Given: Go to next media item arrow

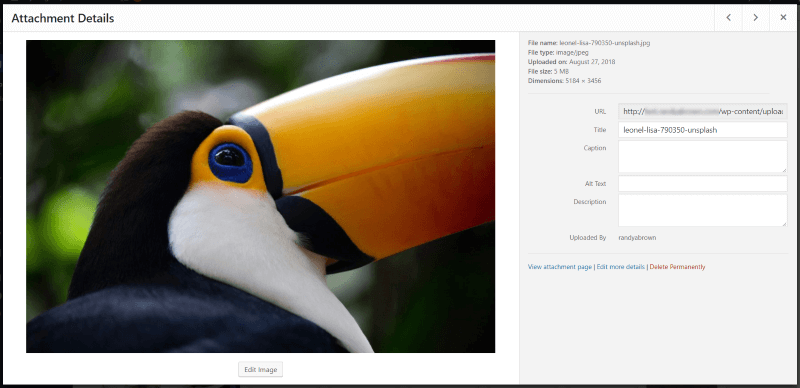Looking at the screenshot, I should pyautogui.click(x=756, y=17).
